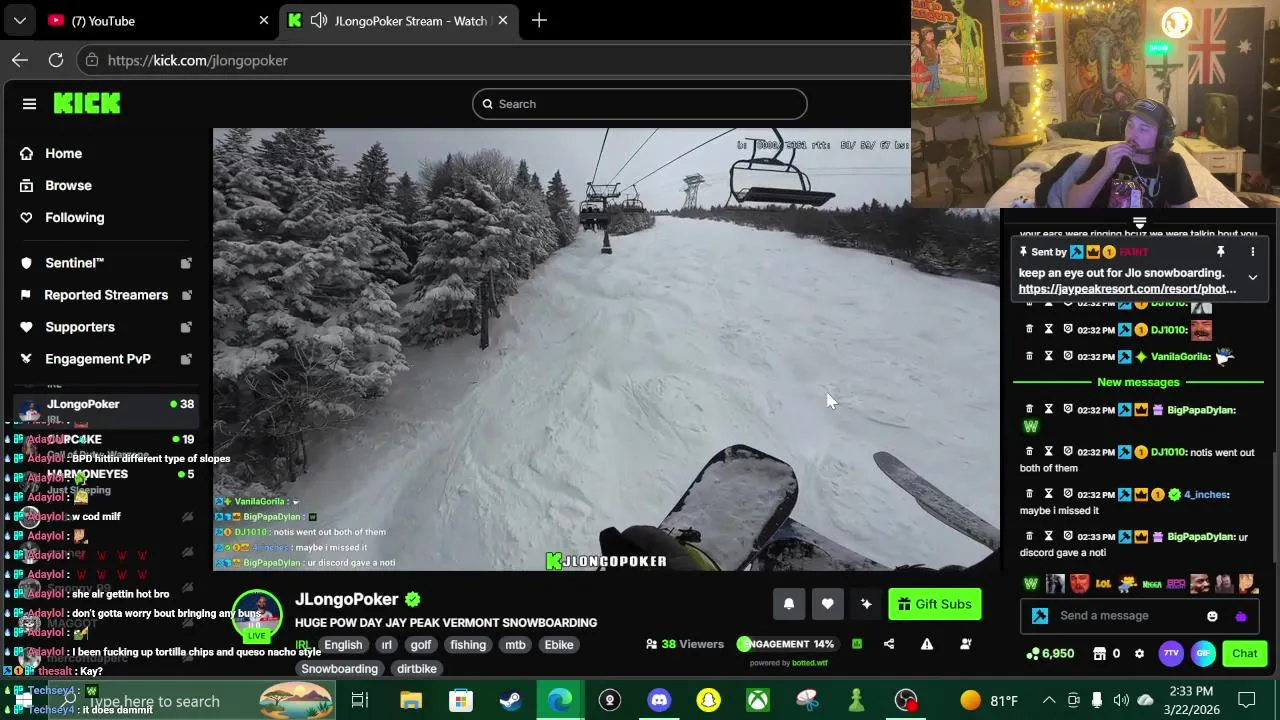Open Steam from the taskbar
This screenshot has width=1280, height=720.
(x=510, y=700)
